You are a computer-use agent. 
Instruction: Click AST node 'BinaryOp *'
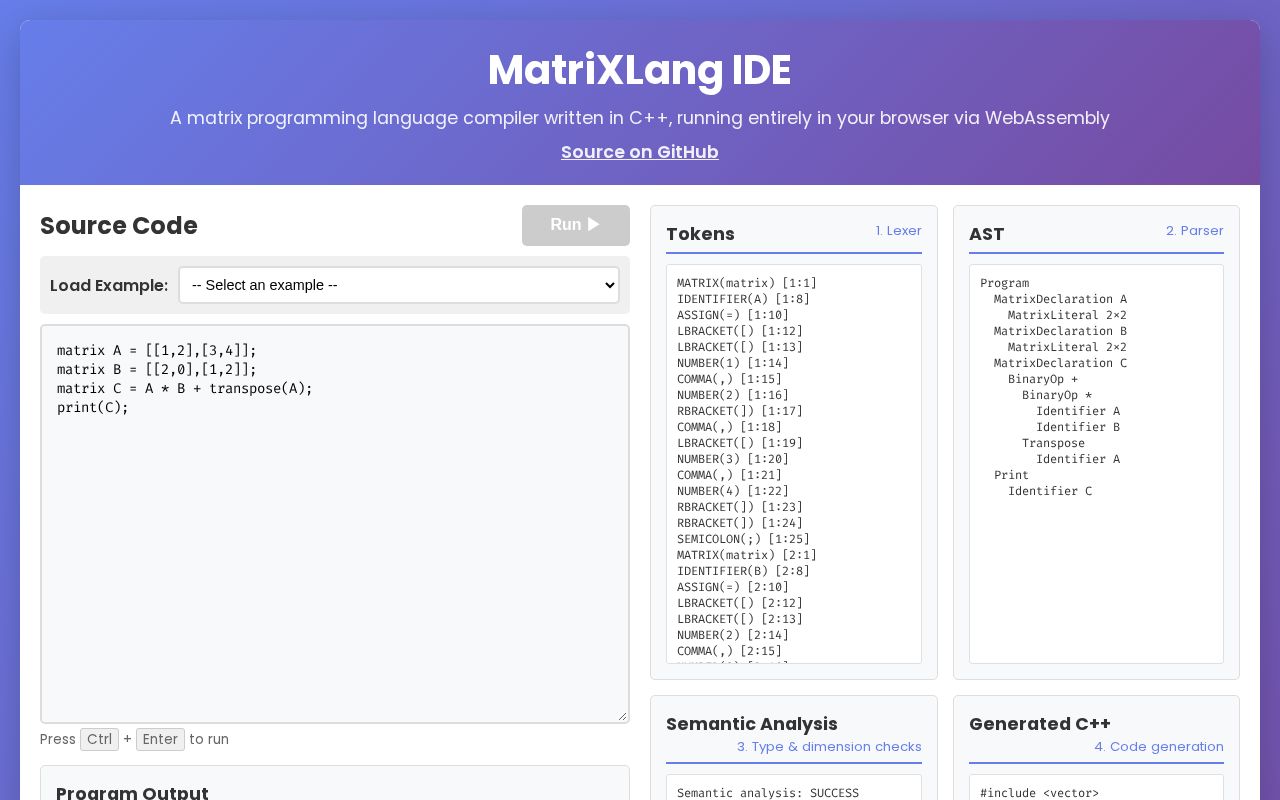[1057, 395]
